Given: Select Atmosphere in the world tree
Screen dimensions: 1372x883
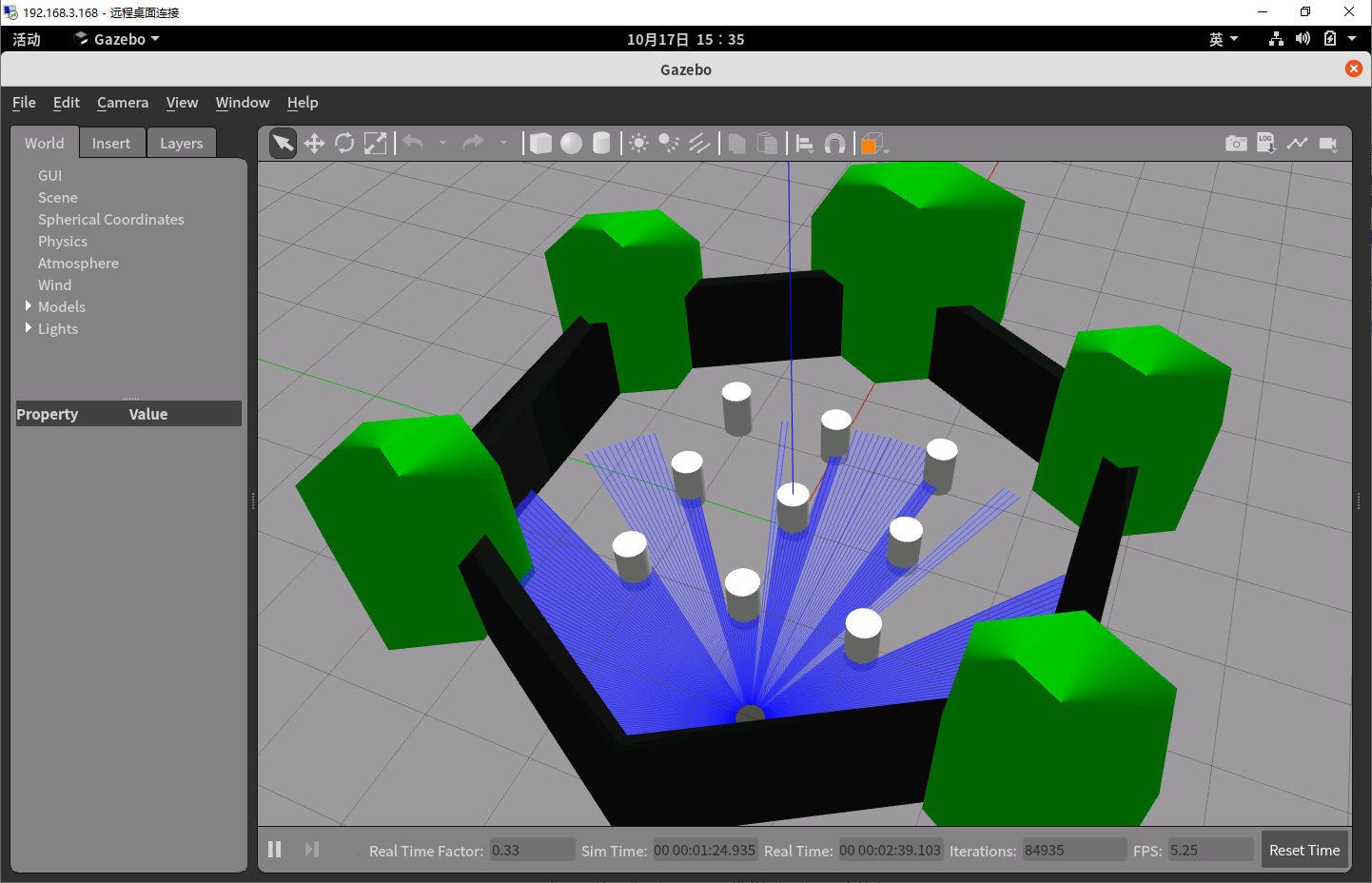Looking at the screenshot, I should 78,264.
